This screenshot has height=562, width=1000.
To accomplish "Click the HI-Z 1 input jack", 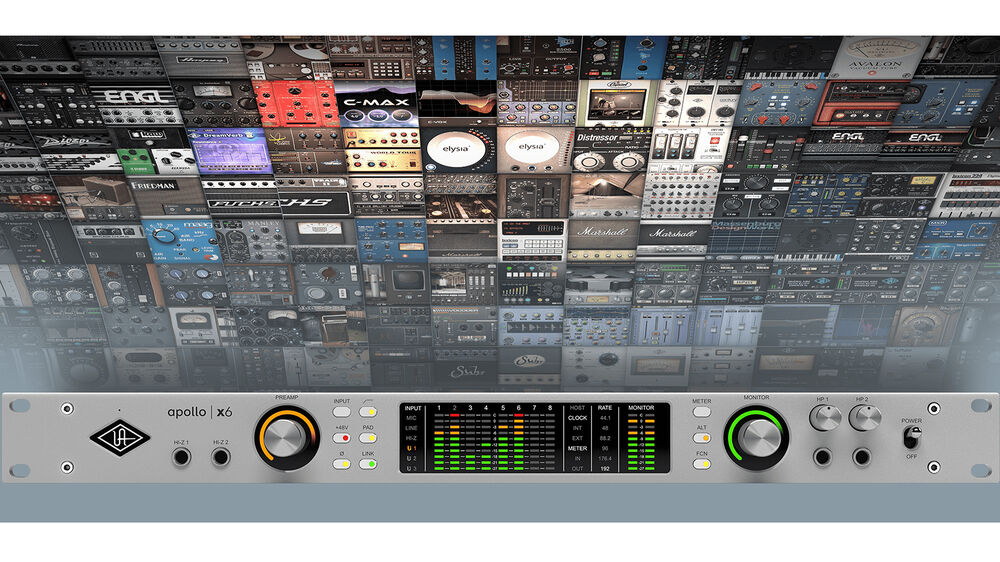I will [182, 457].
